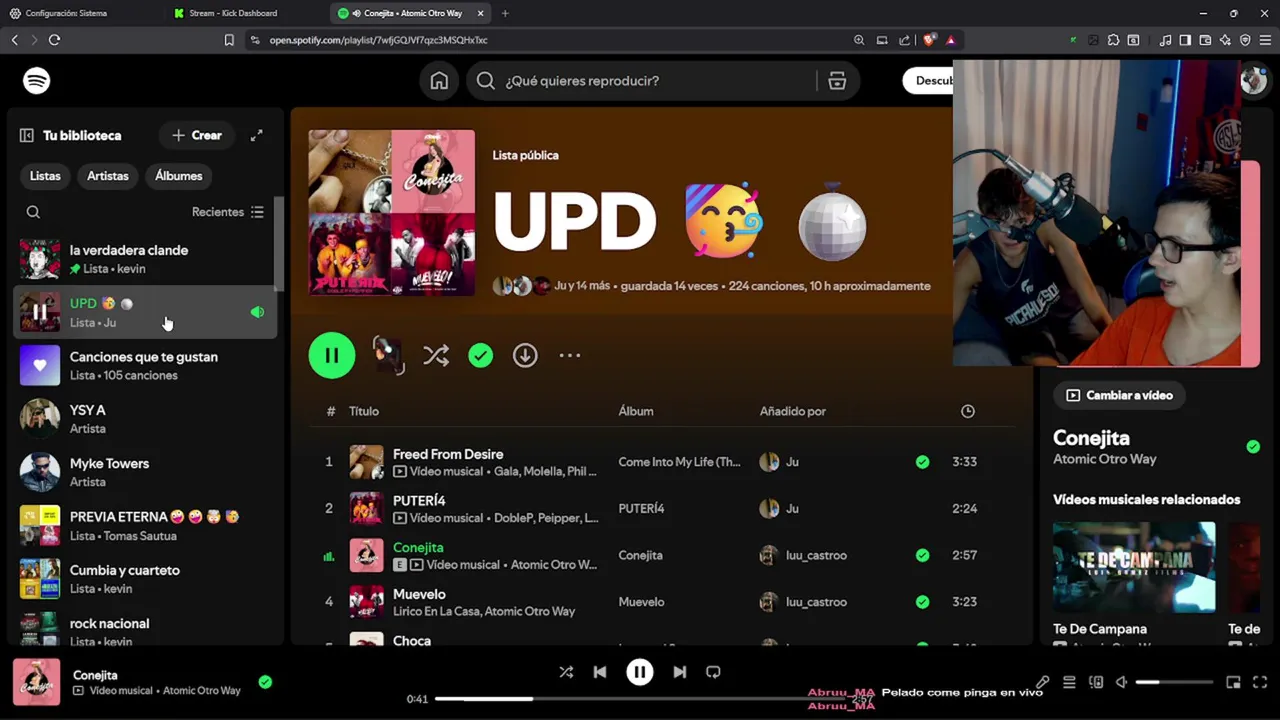Toggle playlist shuffle next to play button
This screenshot has width=1280, height=720.
click(x=436, y=355)
